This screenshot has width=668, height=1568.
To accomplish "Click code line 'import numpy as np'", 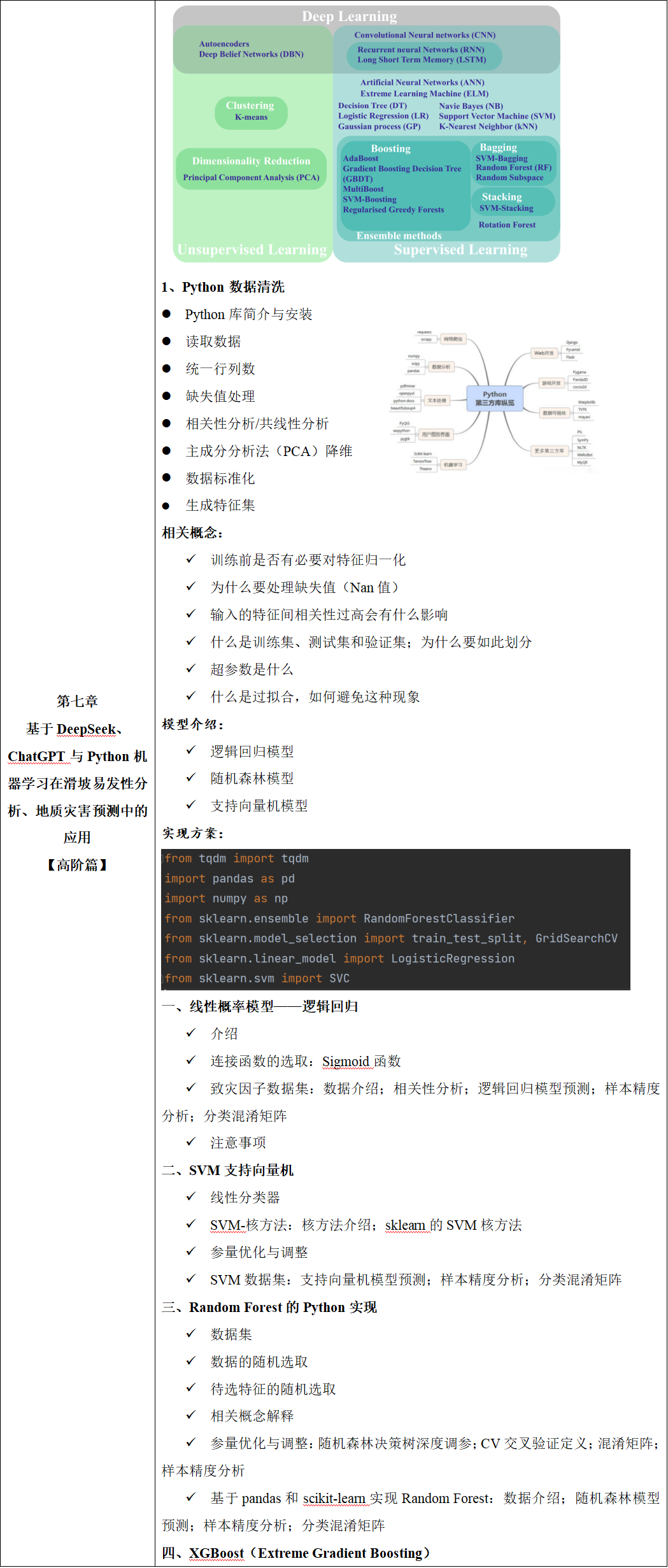I will tap(226, 899).
